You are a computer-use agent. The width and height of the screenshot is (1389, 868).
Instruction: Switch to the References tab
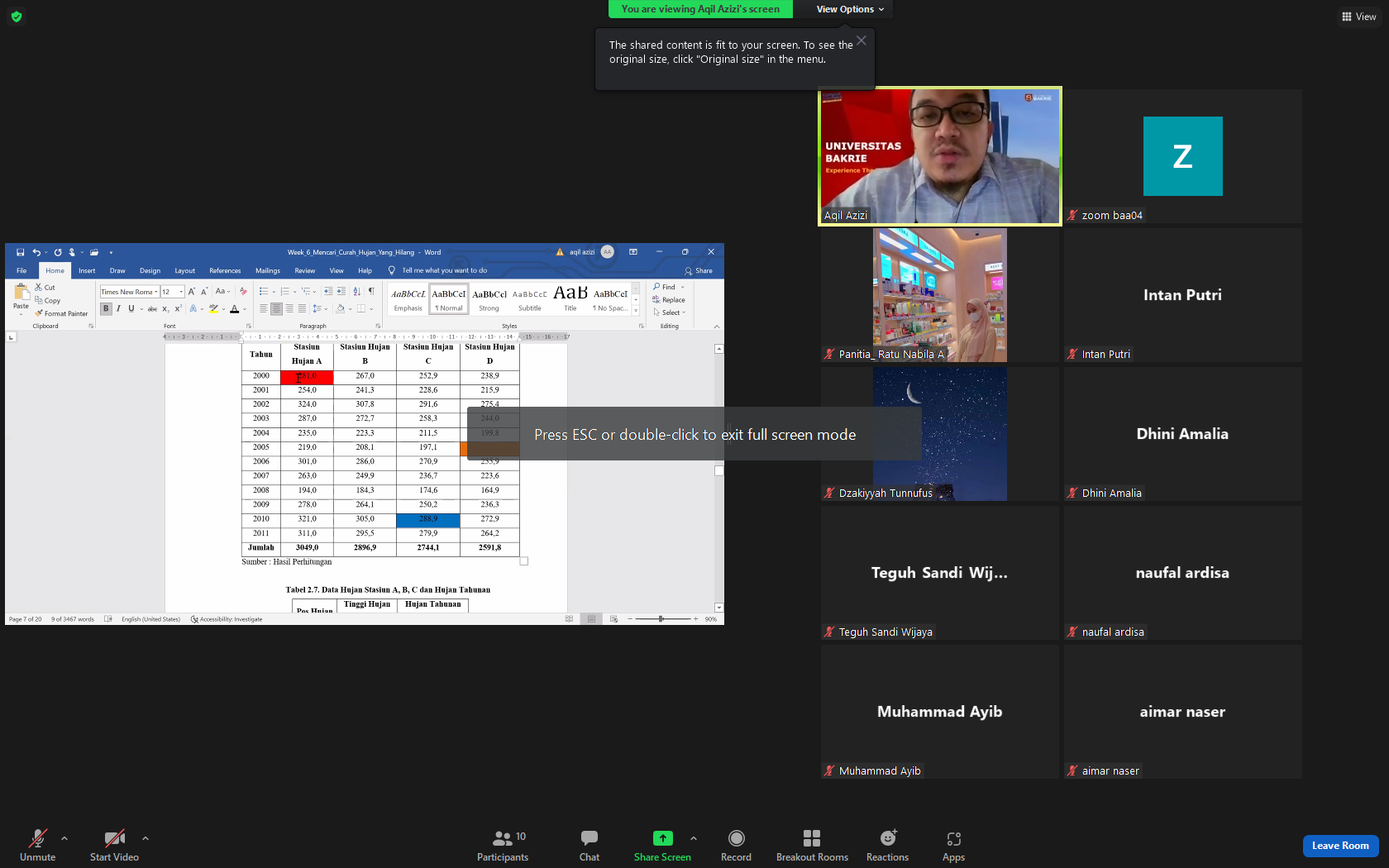pyautogui.click(x=225, y=271)
